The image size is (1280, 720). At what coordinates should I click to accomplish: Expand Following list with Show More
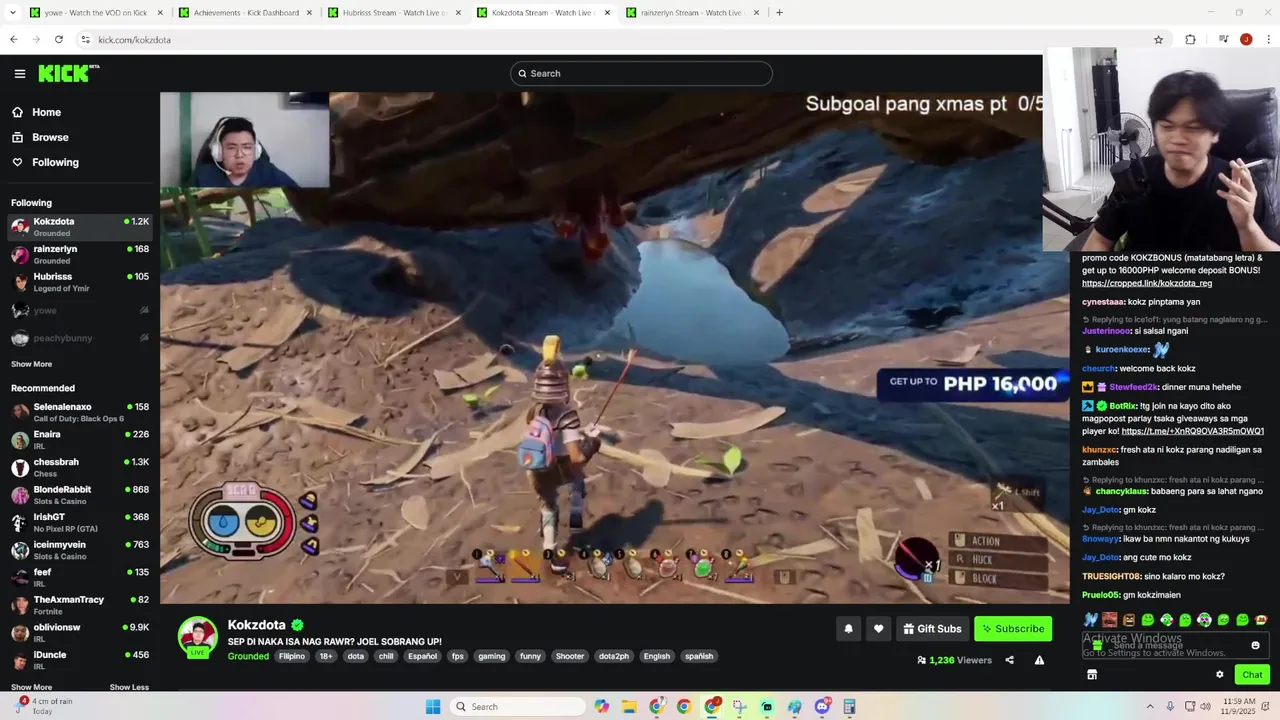(x=31, y=364)
